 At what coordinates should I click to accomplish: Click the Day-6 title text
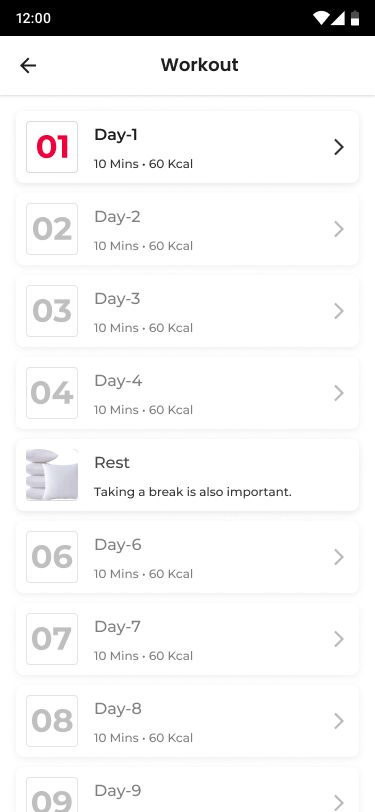tap(118, 545)
